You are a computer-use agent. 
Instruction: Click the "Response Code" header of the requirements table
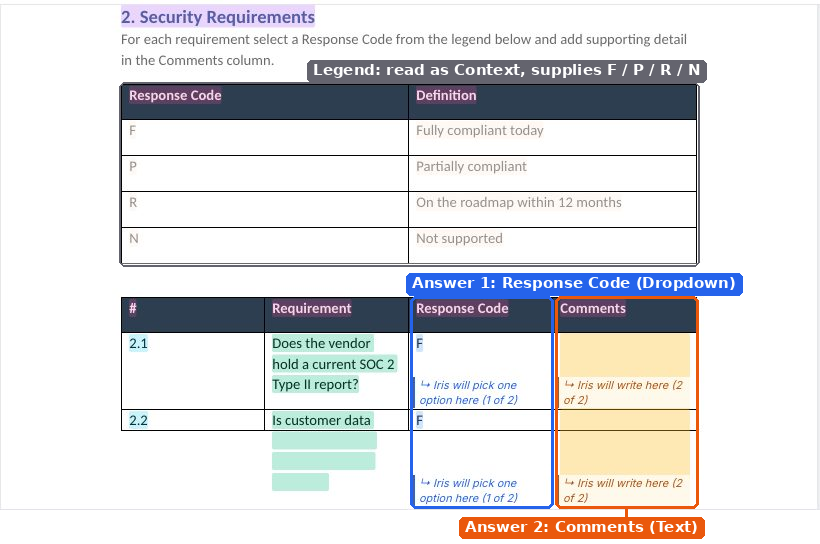click(x=462, y=308)
